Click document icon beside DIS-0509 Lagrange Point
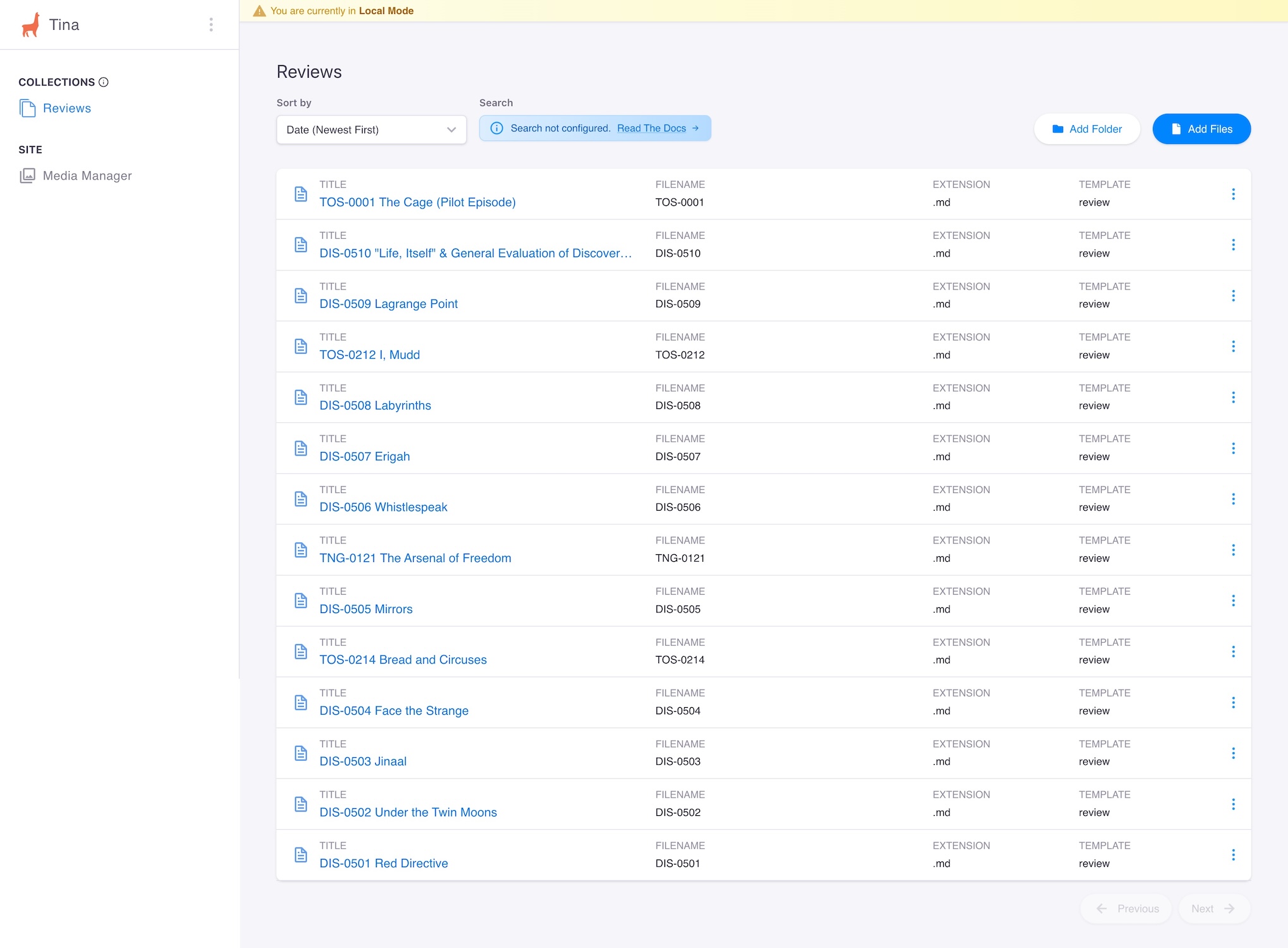The width and height of the screenshot is (1288, 948). pyautogui.click(x=301, y=296)
